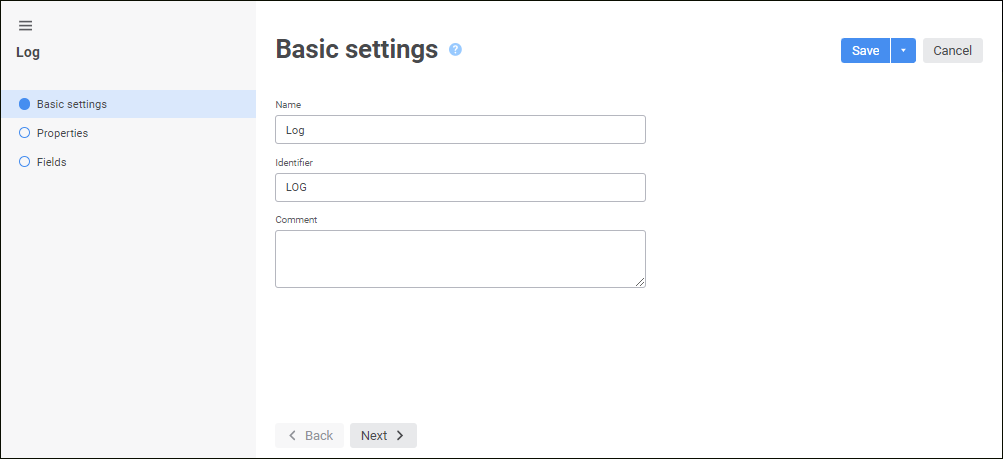1003x459 pixels.
Task: Click the Comment box resize grip
Action: click(x=640, y=282)
